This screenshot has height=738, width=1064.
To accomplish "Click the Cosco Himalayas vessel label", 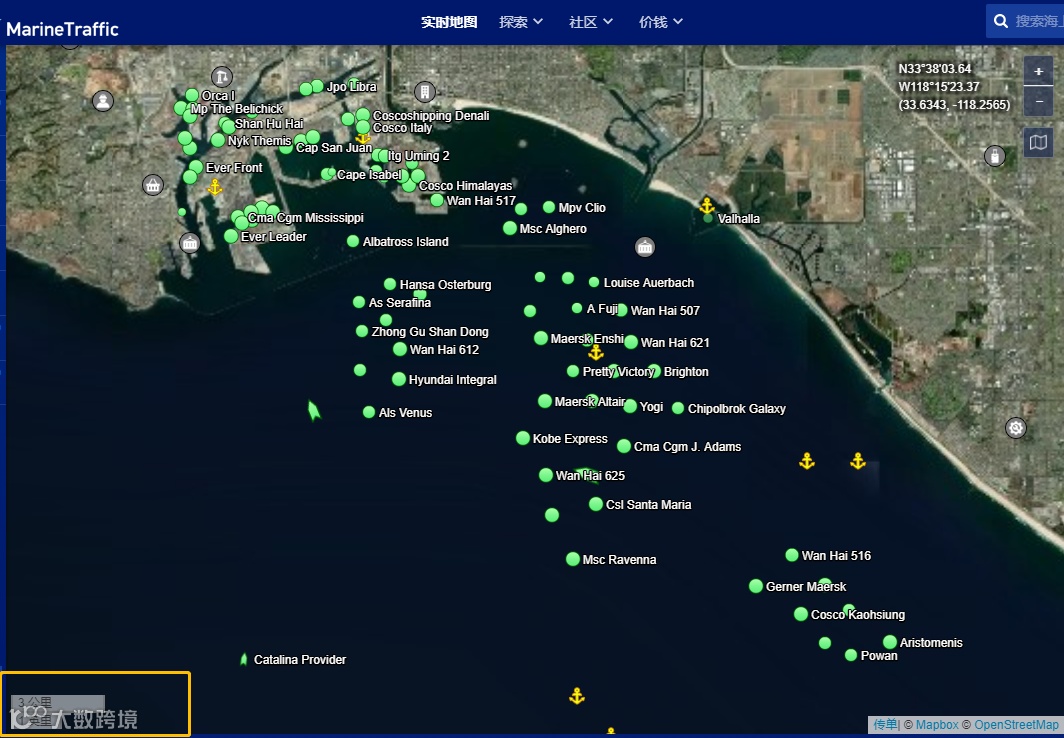I will pyautogui.click(x=466, y=186).
